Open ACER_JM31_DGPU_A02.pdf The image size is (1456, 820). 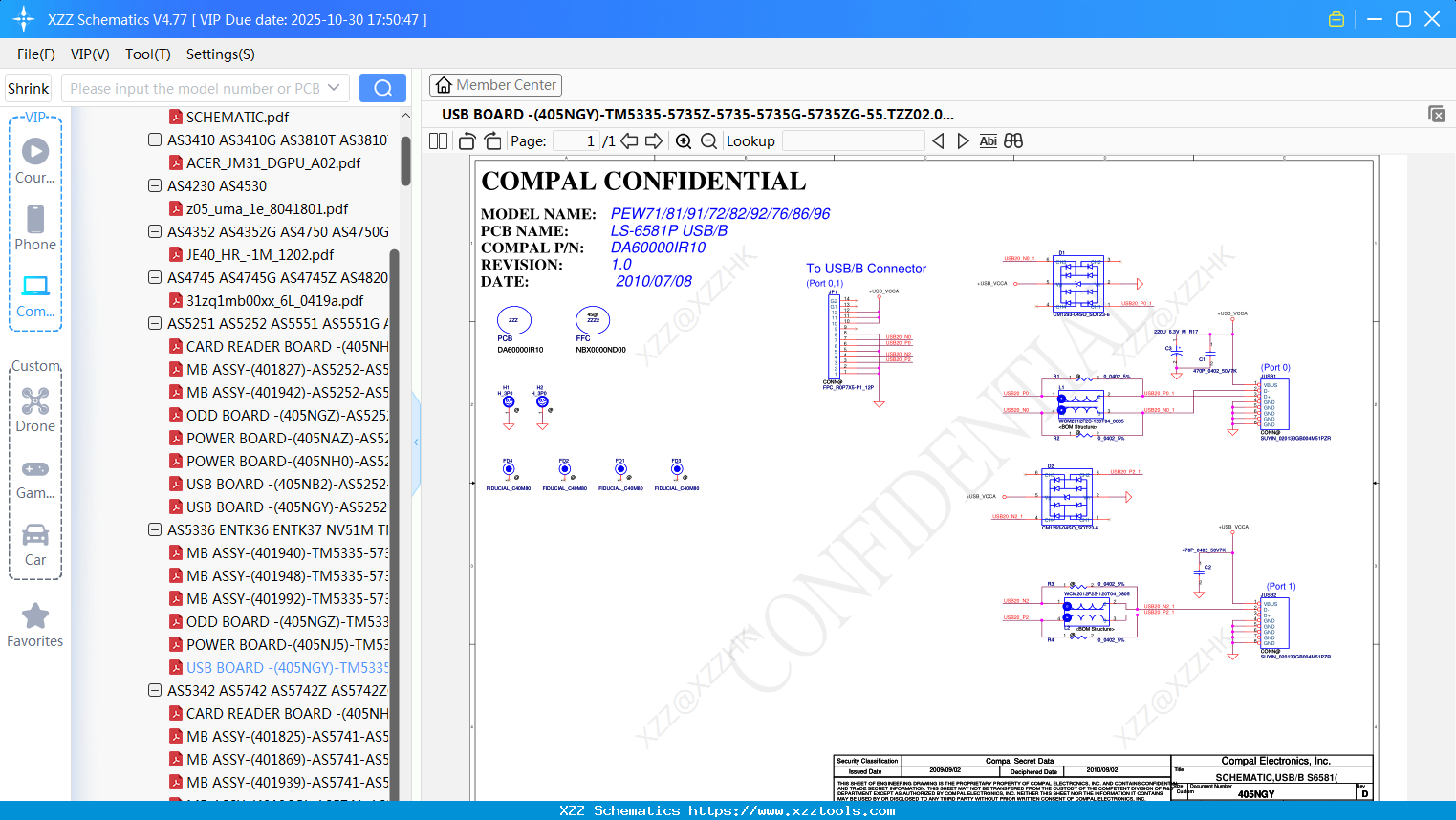click(273, 162)
